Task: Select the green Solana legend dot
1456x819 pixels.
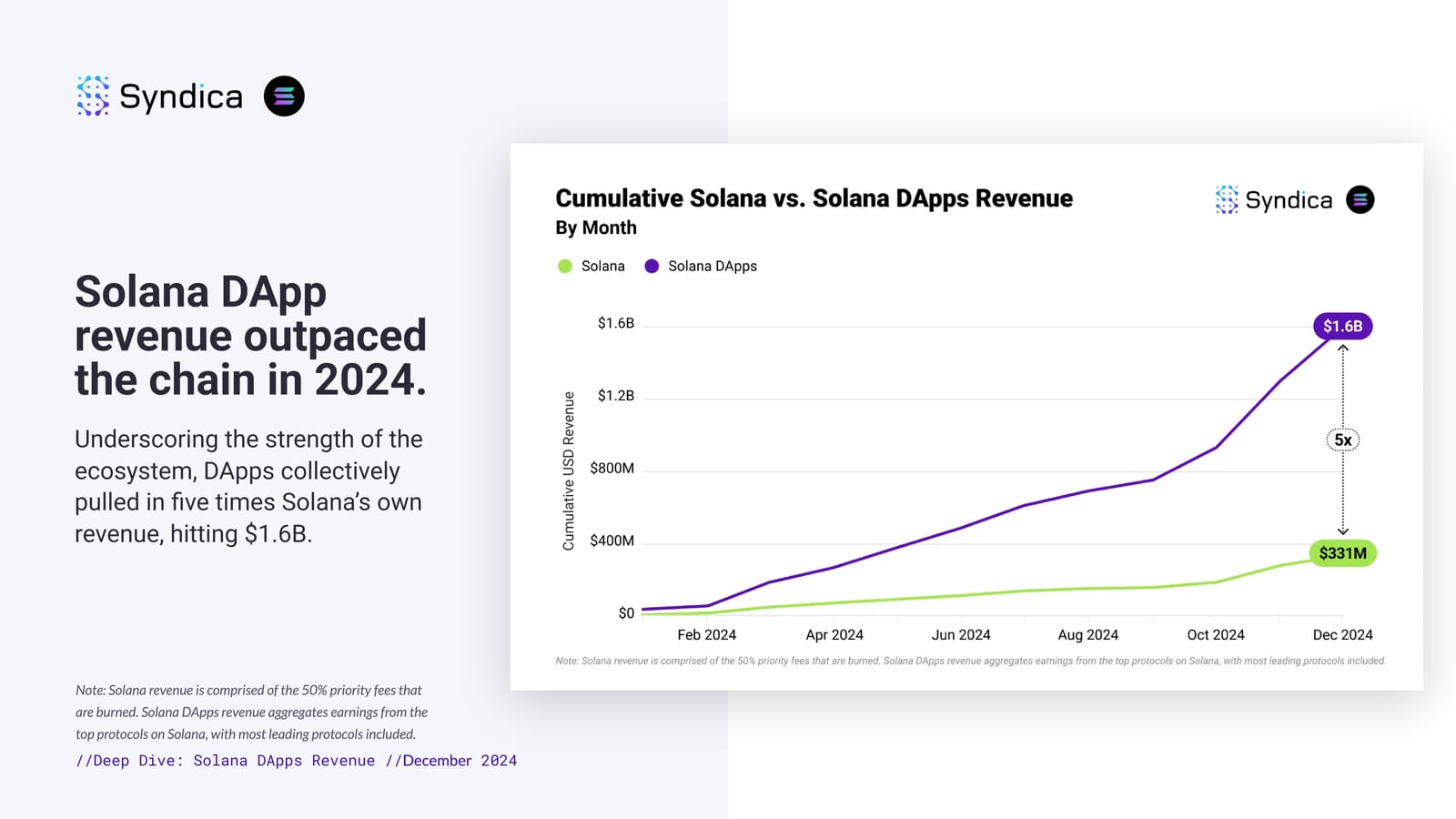Action: pos(564,266)
